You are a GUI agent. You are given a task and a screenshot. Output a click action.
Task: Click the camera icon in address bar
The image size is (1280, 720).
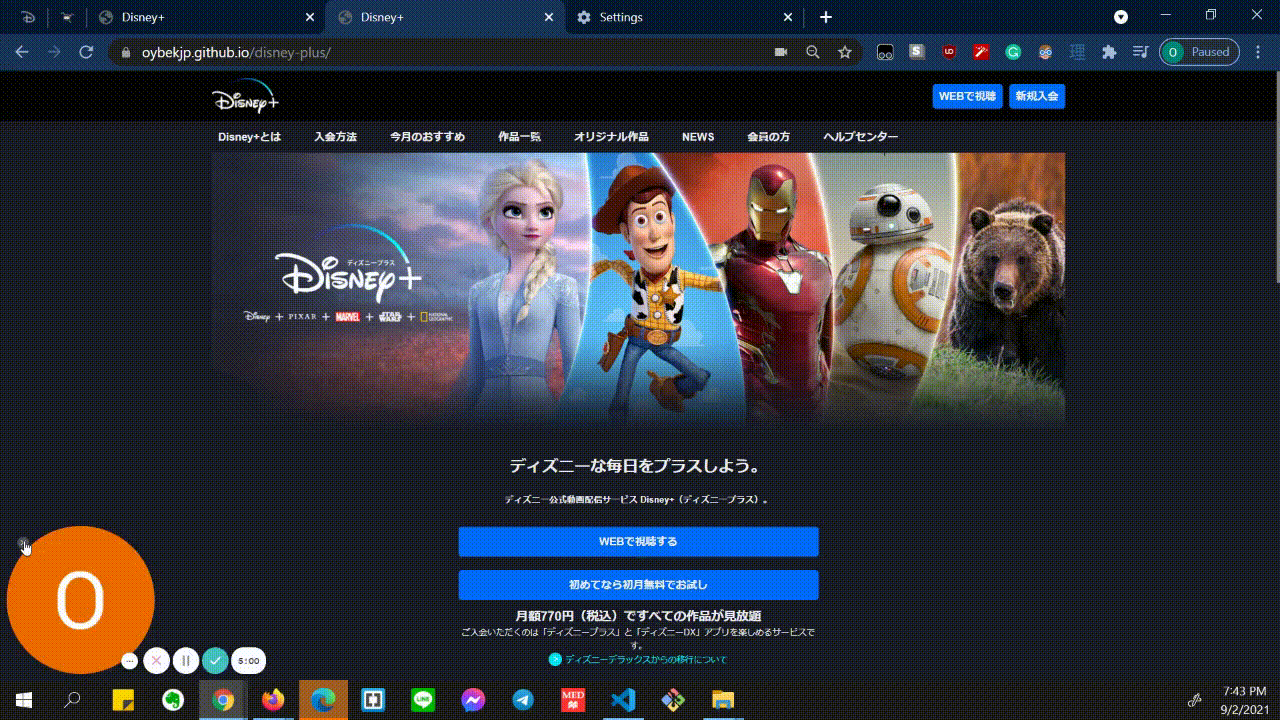click(x=781, y=52)
